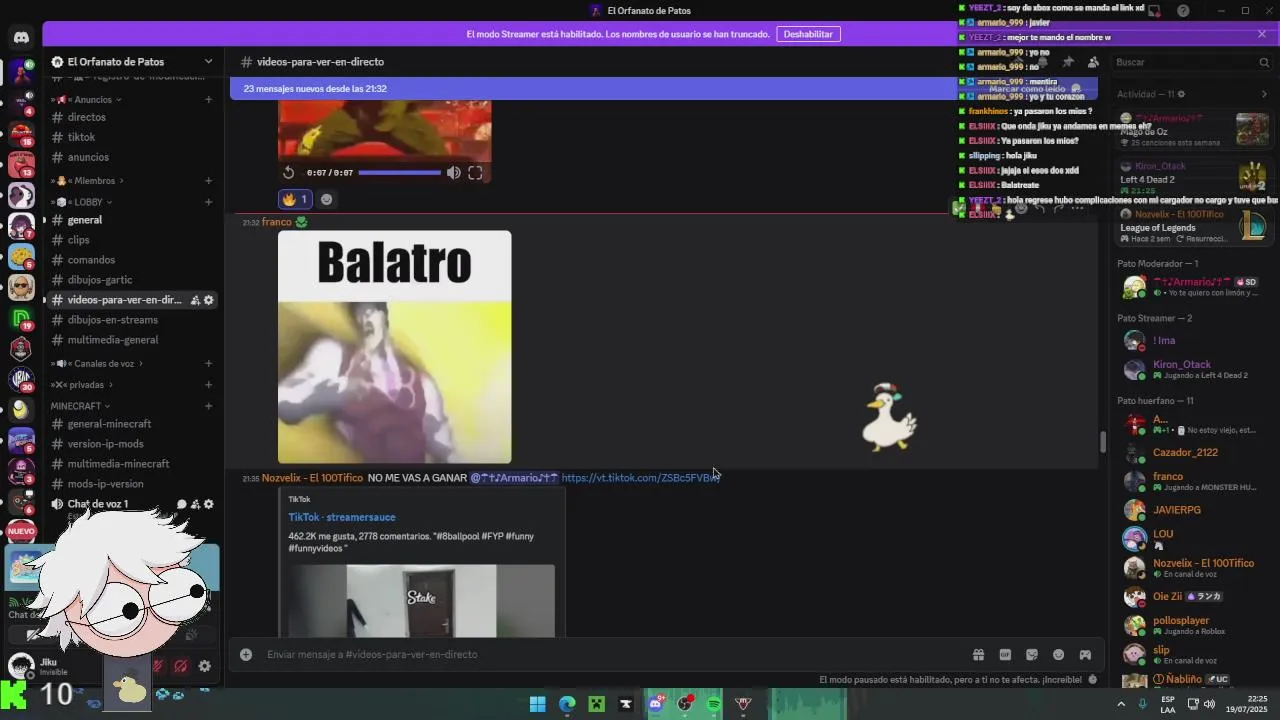Image resolution: width=1280 pixels, height=720 pixels.
Task: Open Chat de voz 1 text chat icon
Action: point(182,504)
